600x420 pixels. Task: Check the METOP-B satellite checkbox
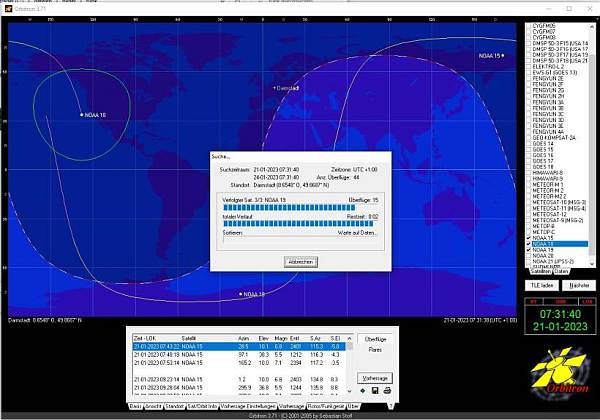[x=529, y=226]
